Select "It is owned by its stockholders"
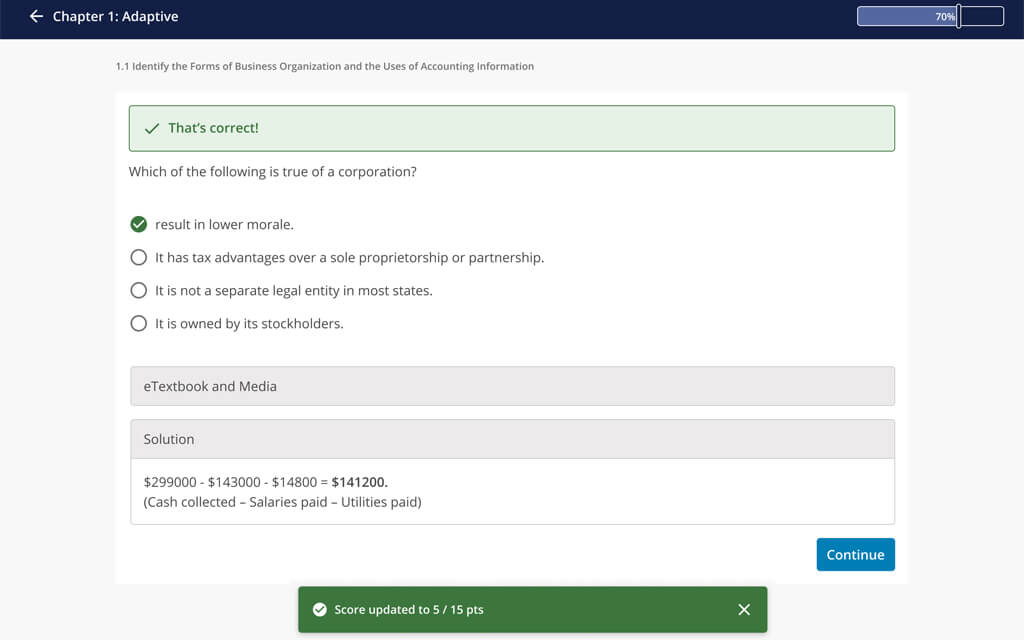Screen dimensions: 1024x640 (139, 323)
